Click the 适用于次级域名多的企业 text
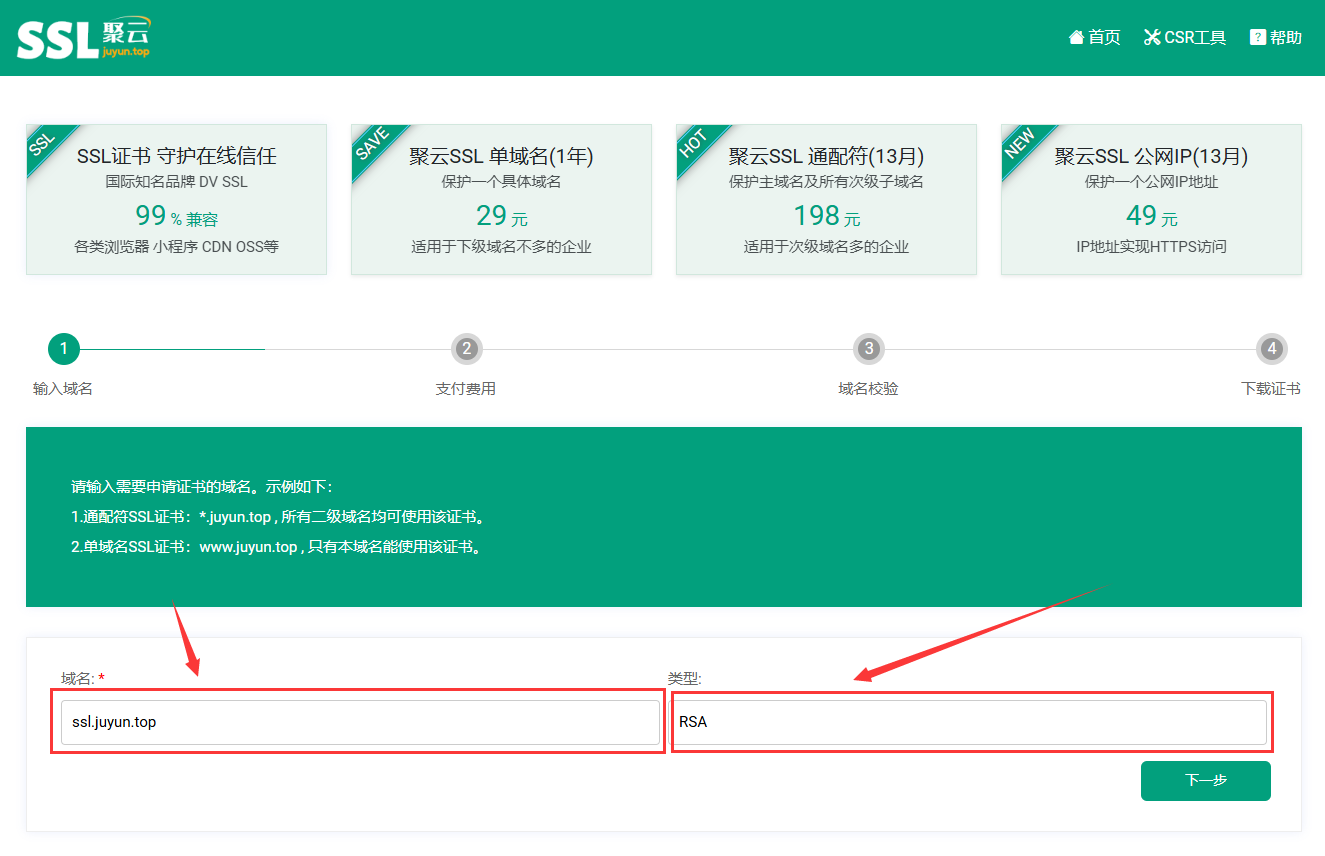Screen dimensions: 1325x856 pos(826,247)
